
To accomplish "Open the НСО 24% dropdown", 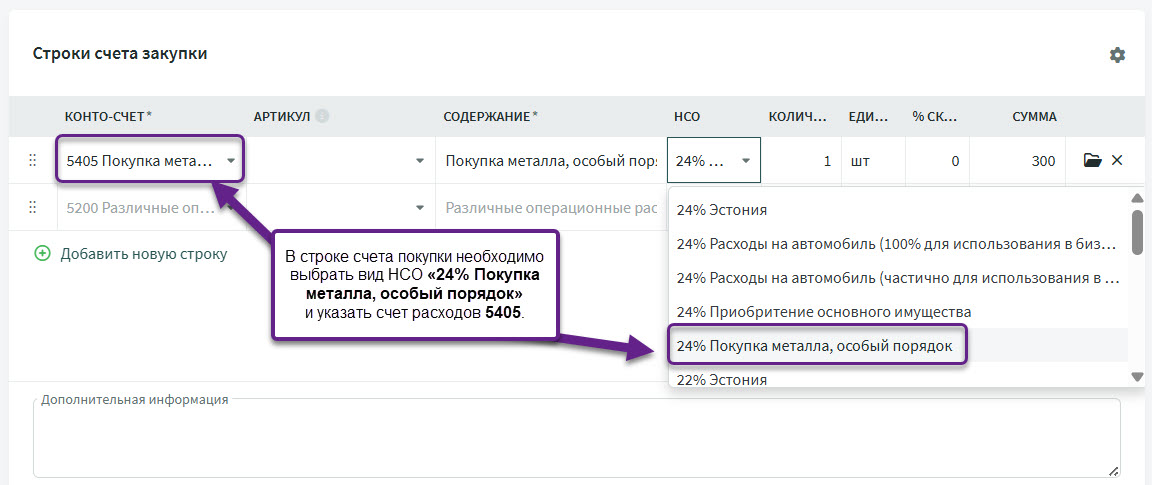I will click(745, 160).
